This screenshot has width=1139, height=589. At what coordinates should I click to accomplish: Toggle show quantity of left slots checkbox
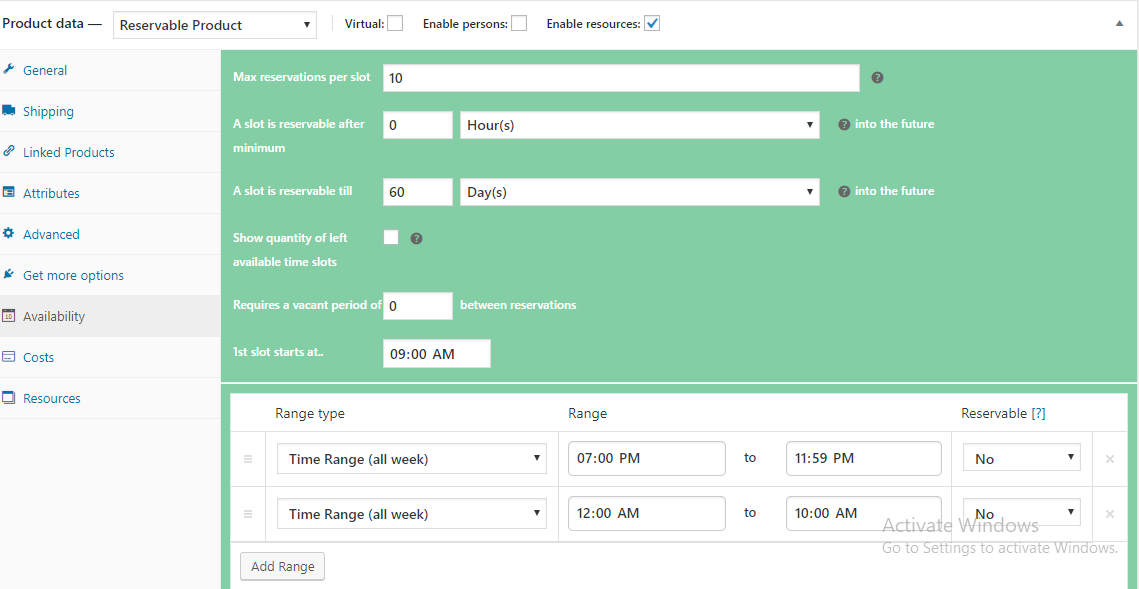[x=391, y=238]
